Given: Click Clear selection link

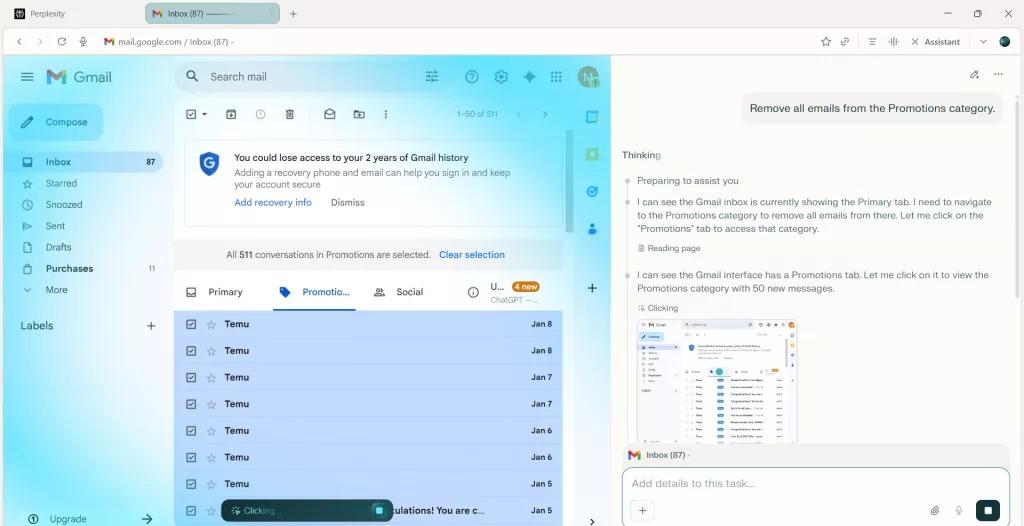Looking at the screenshot, I should (472, 255).
